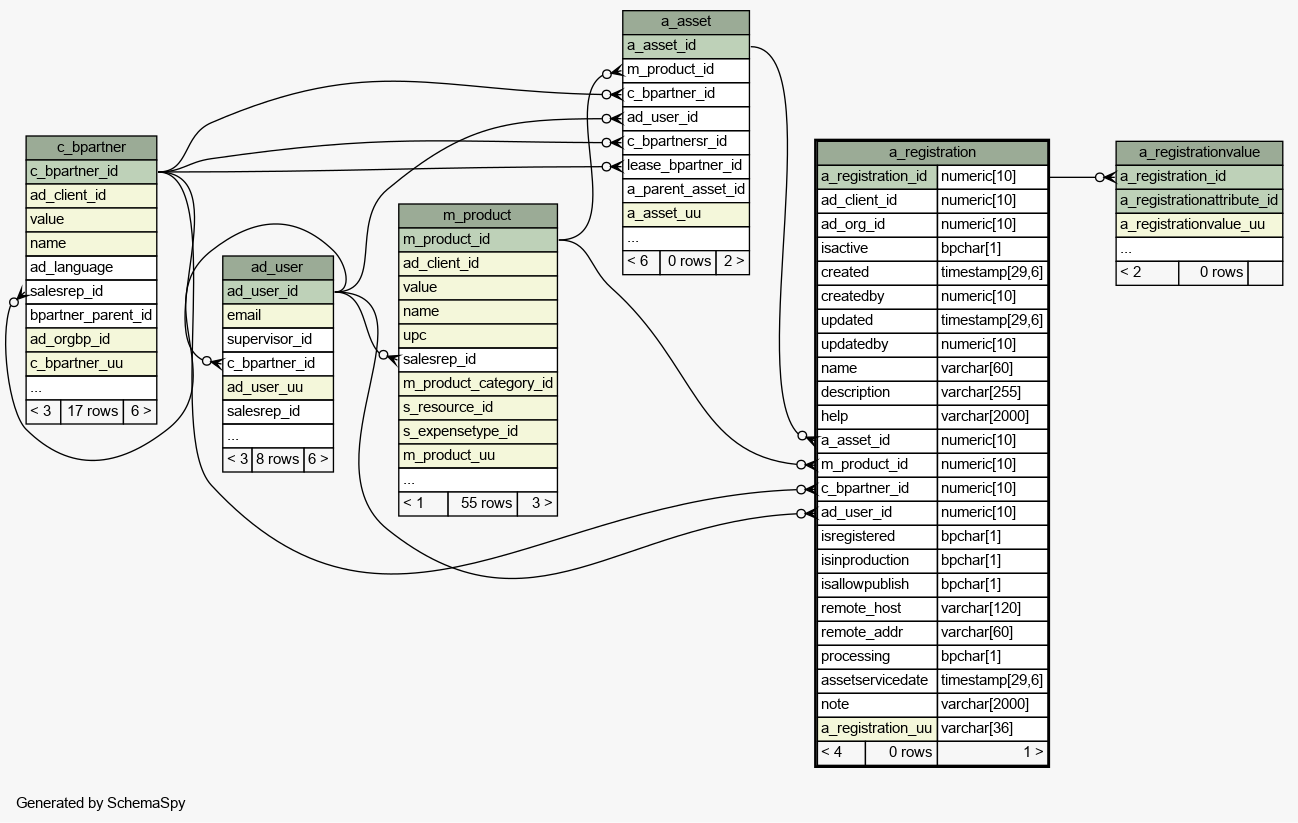
Task: Click the '< 6' parents count in a_asset
Action: tap(641, 261)
